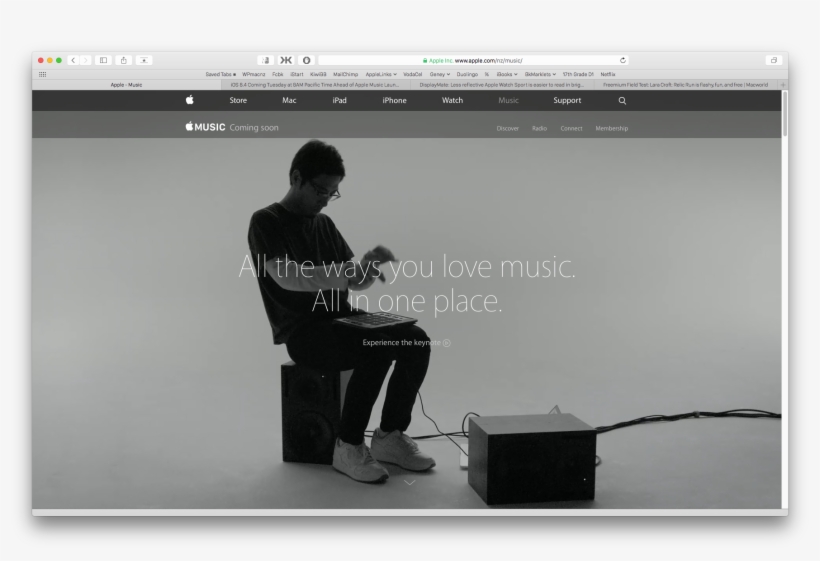Click the reload page icon
Screen dimensions: 820x561
[x=623, y=60]
